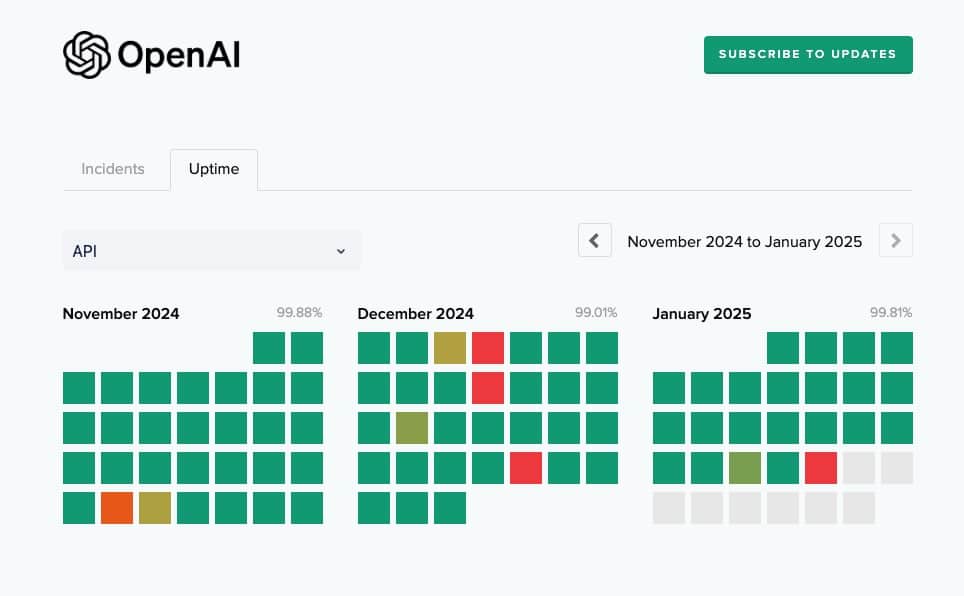This screenshot has width=964, height=596.
Task: Click the orange day square in November 2024
Action: (117, 508)
